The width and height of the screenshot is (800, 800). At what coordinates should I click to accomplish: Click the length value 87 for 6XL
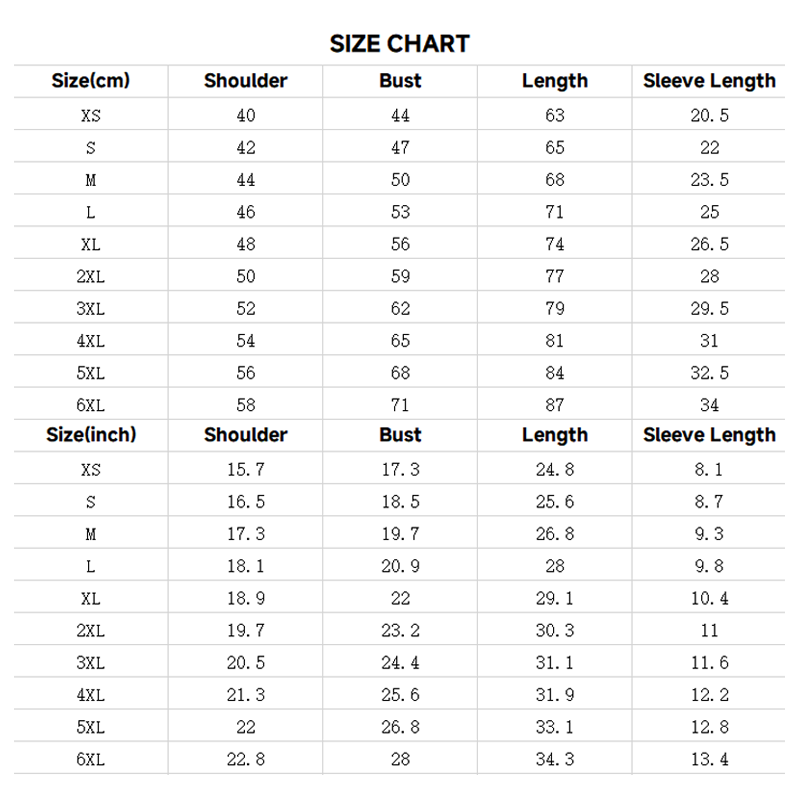click(x=555, y=405)
